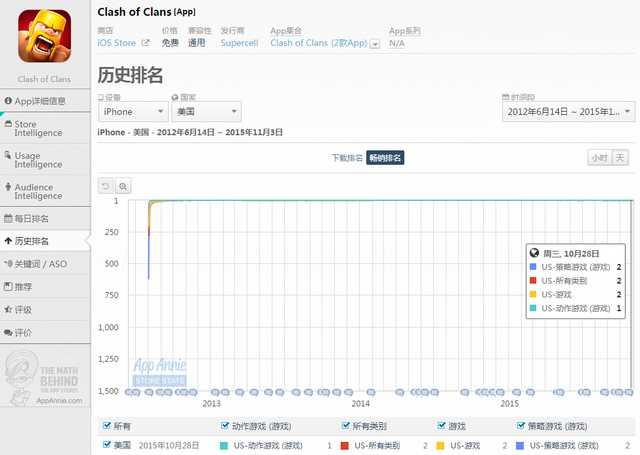
Task: Open 评价 in the sidebar
Action: [45, 333]
